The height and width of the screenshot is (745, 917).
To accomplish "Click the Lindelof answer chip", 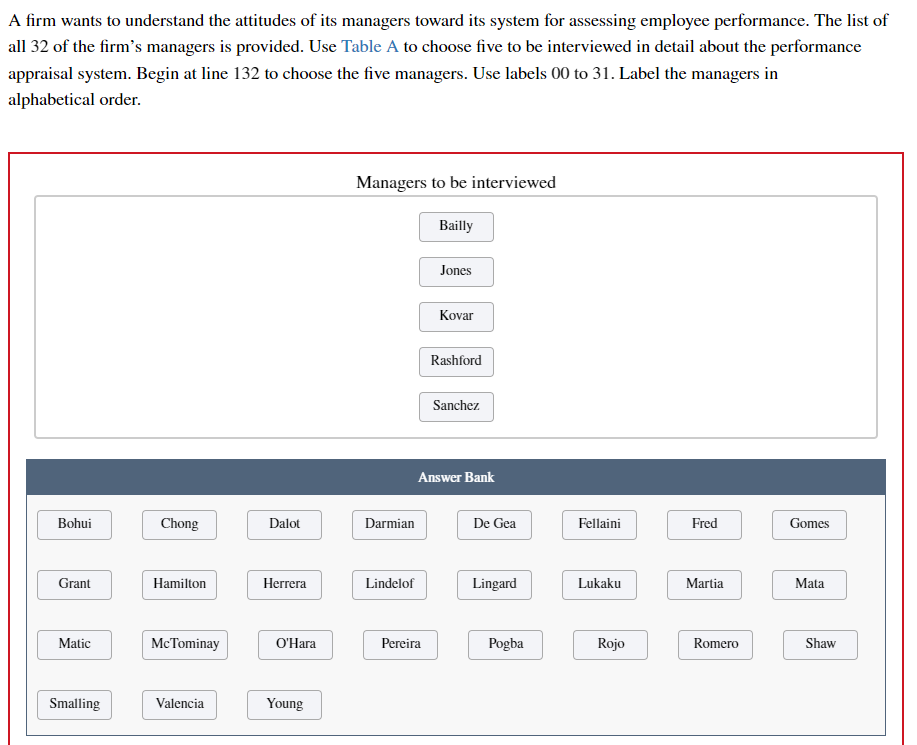I will 389,585.
